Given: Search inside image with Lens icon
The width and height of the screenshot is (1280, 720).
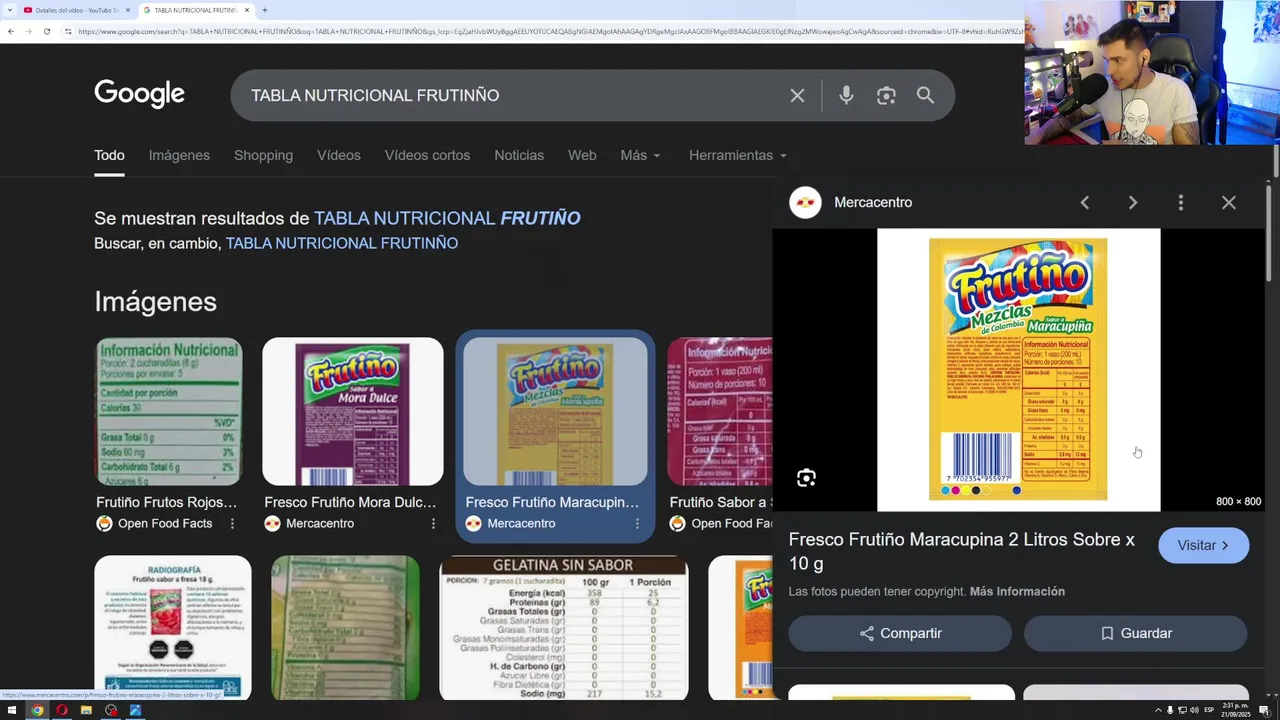Looking at the screenshot, I should (806, 478).
